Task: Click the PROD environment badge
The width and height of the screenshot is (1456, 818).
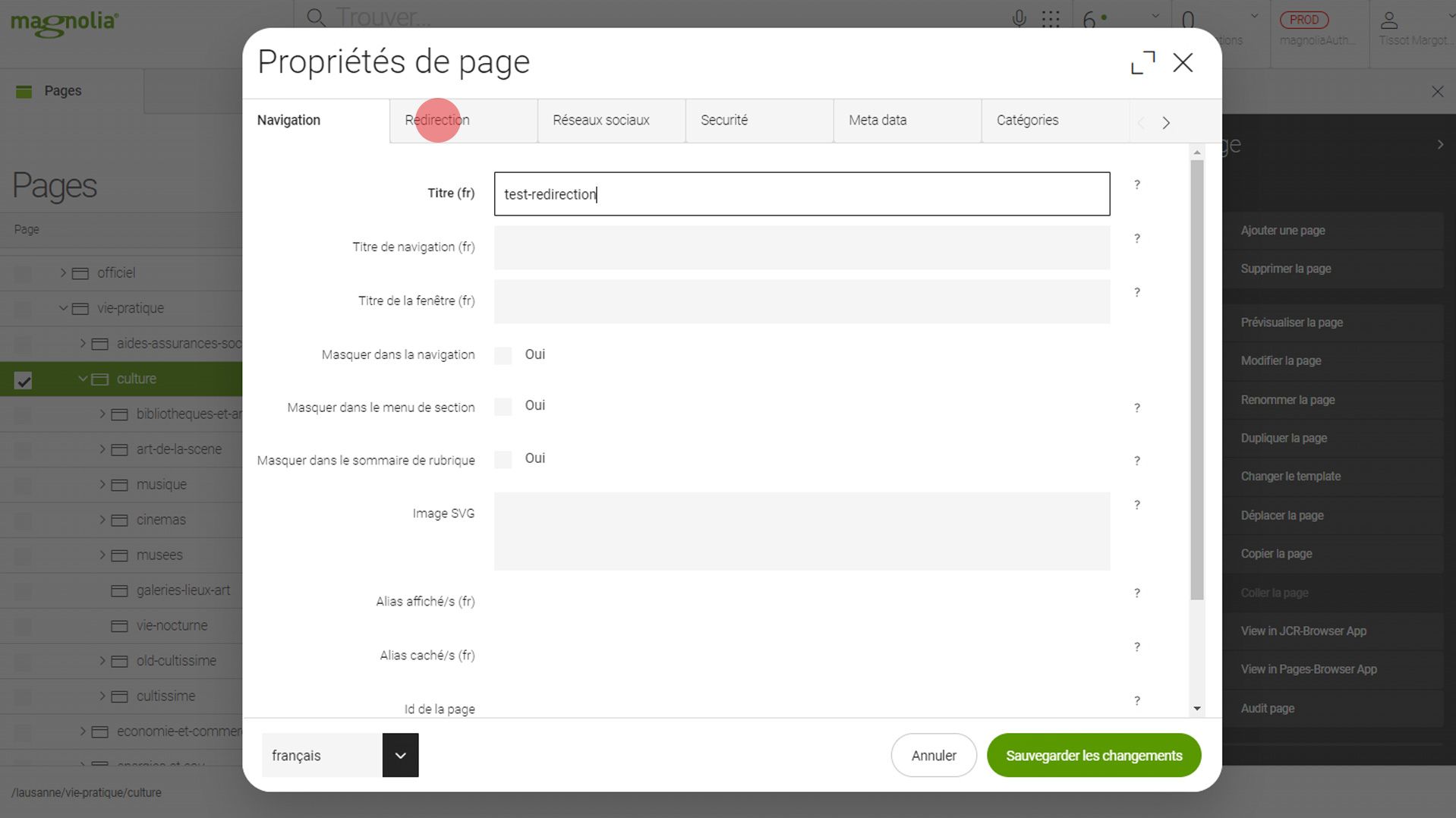Action: coord(1304,20)
